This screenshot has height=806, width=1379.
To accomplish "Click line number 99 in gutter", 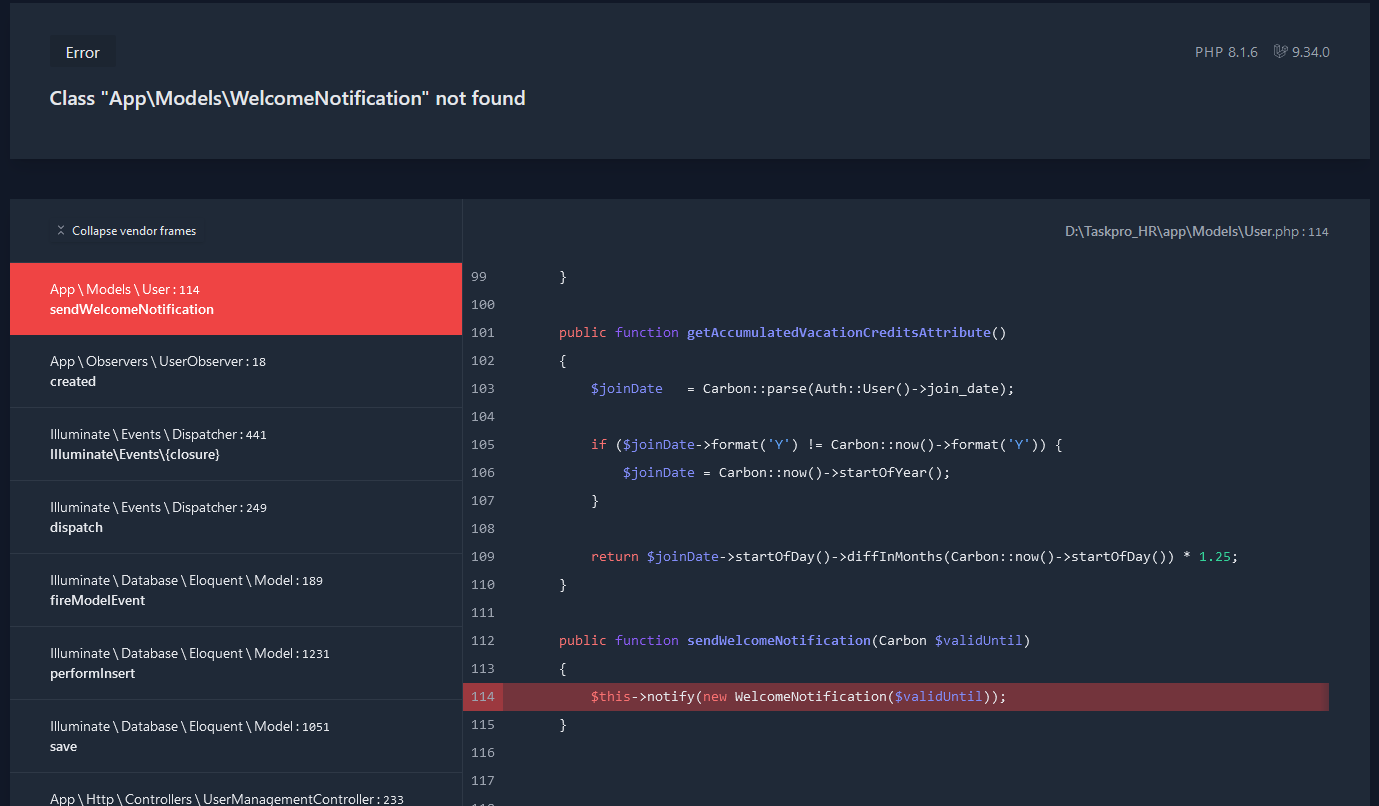I will tap(479, 276).
